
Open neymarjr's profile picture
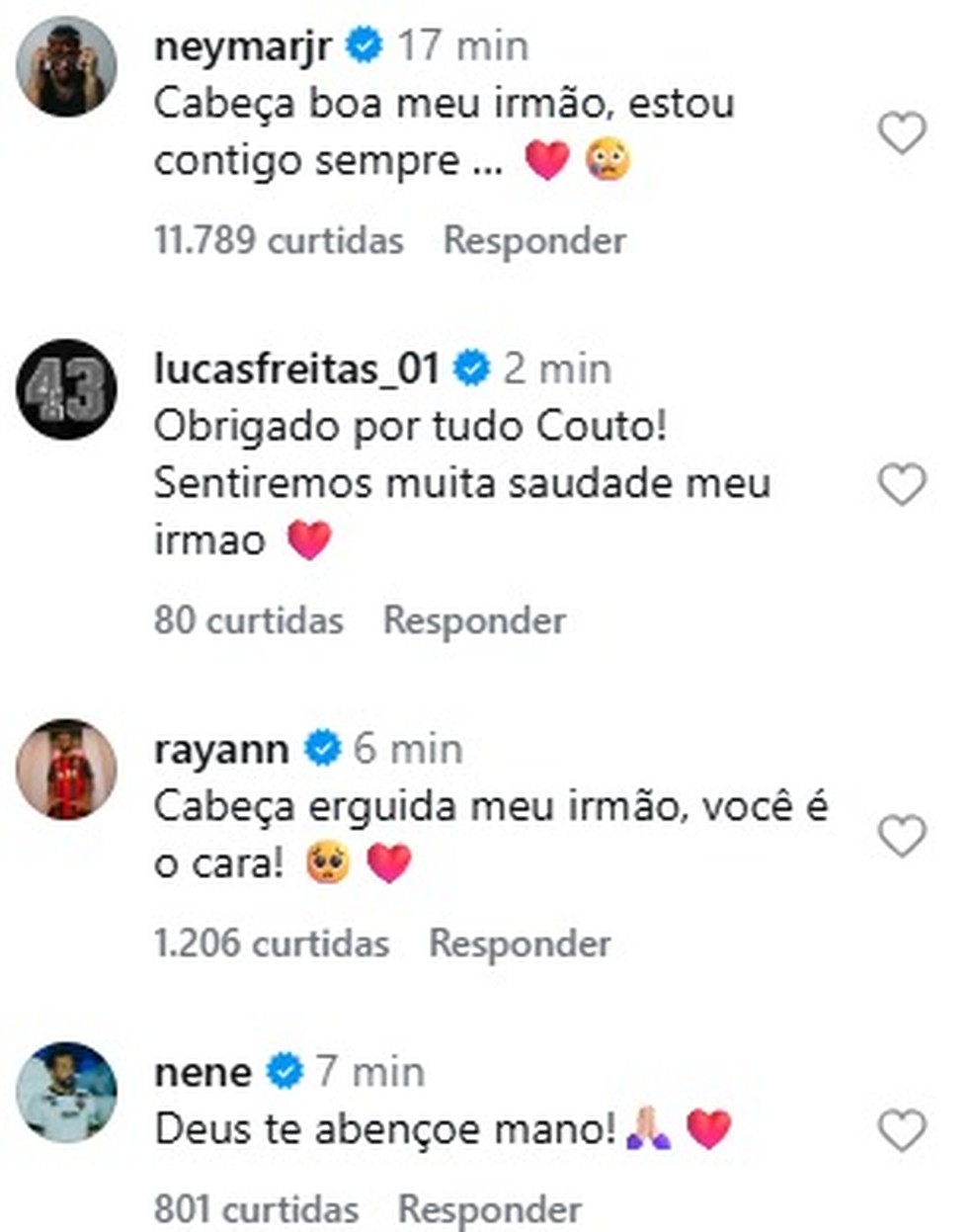click(66, 66)
